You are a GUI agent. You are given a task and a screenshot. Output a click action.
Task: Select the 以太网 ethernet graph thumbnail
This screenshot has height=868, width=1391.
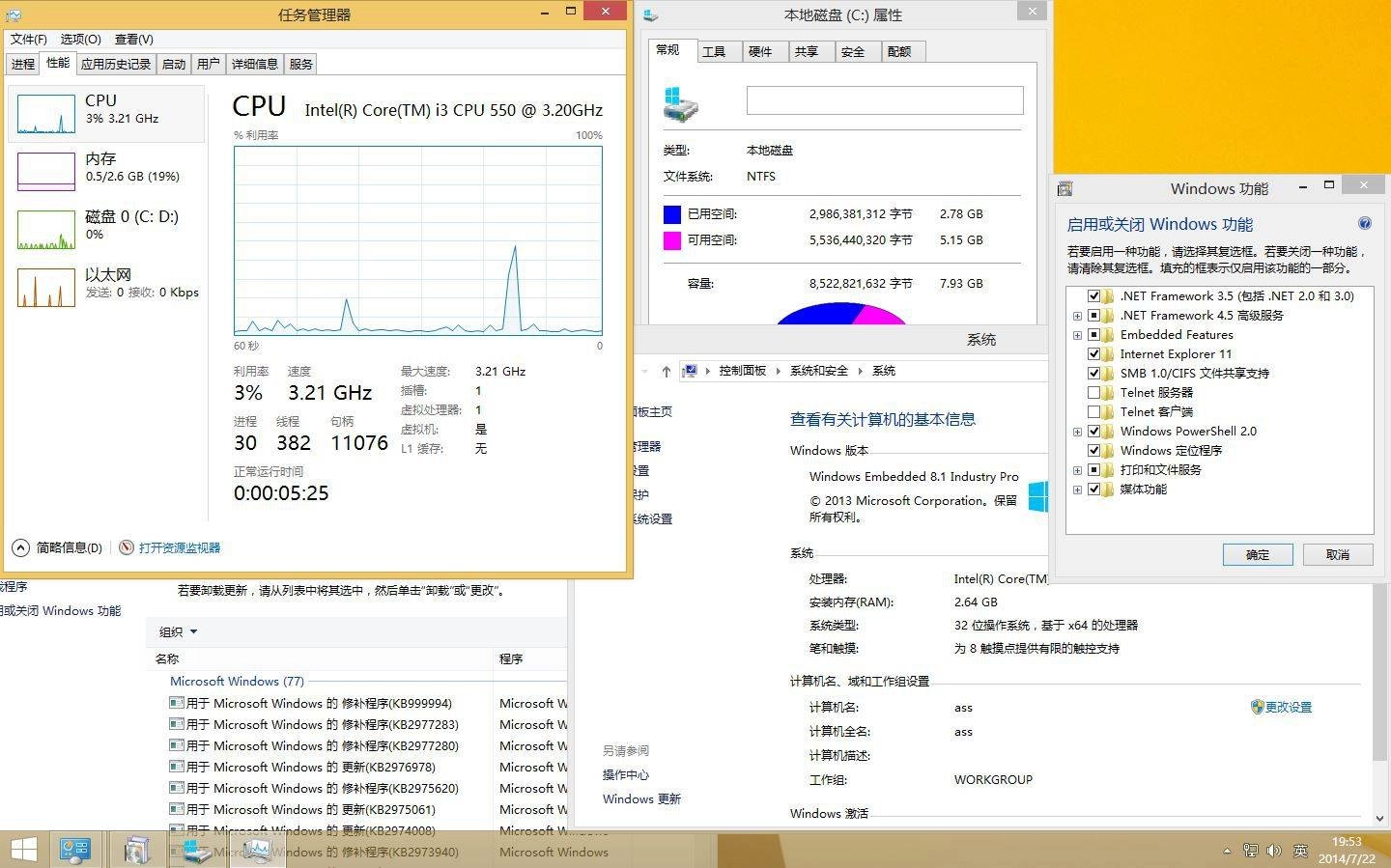click(46, 288)
